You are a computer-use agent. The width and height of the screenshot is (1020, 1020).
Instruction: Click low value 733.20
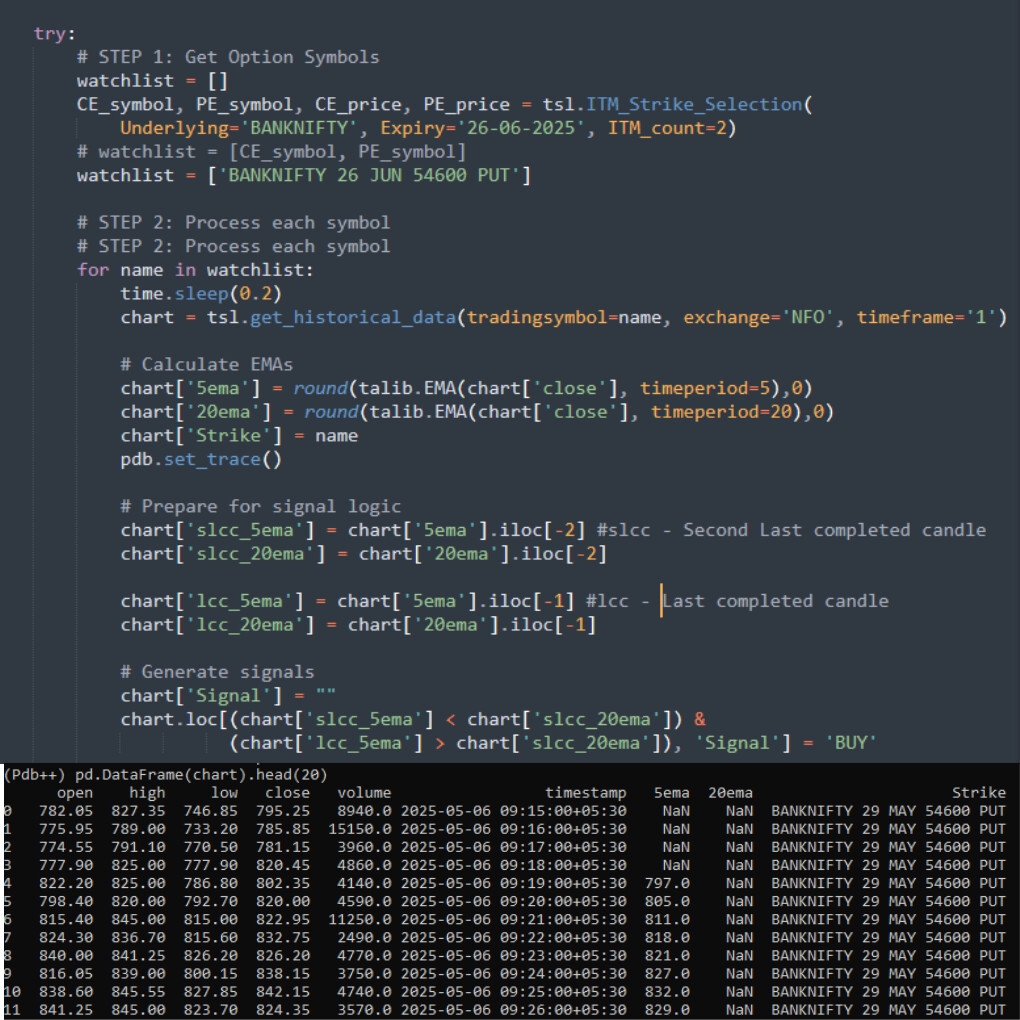(210, 829)
